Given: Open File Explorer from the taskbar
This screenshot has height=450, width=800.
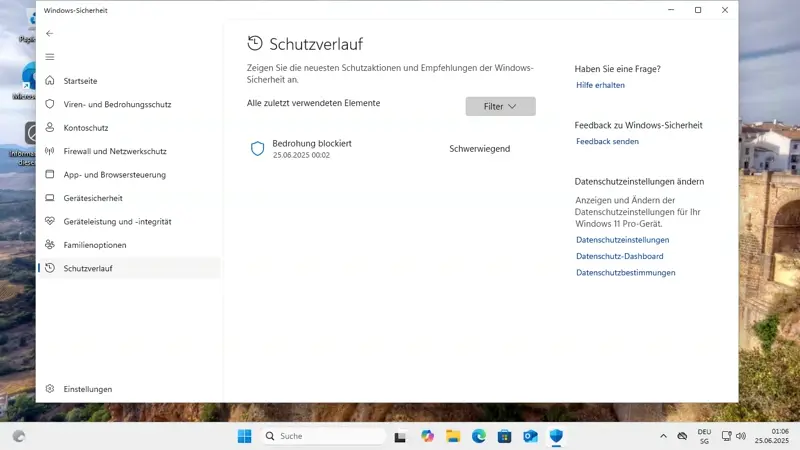Looking at the screenshot, I should point(453,436).
